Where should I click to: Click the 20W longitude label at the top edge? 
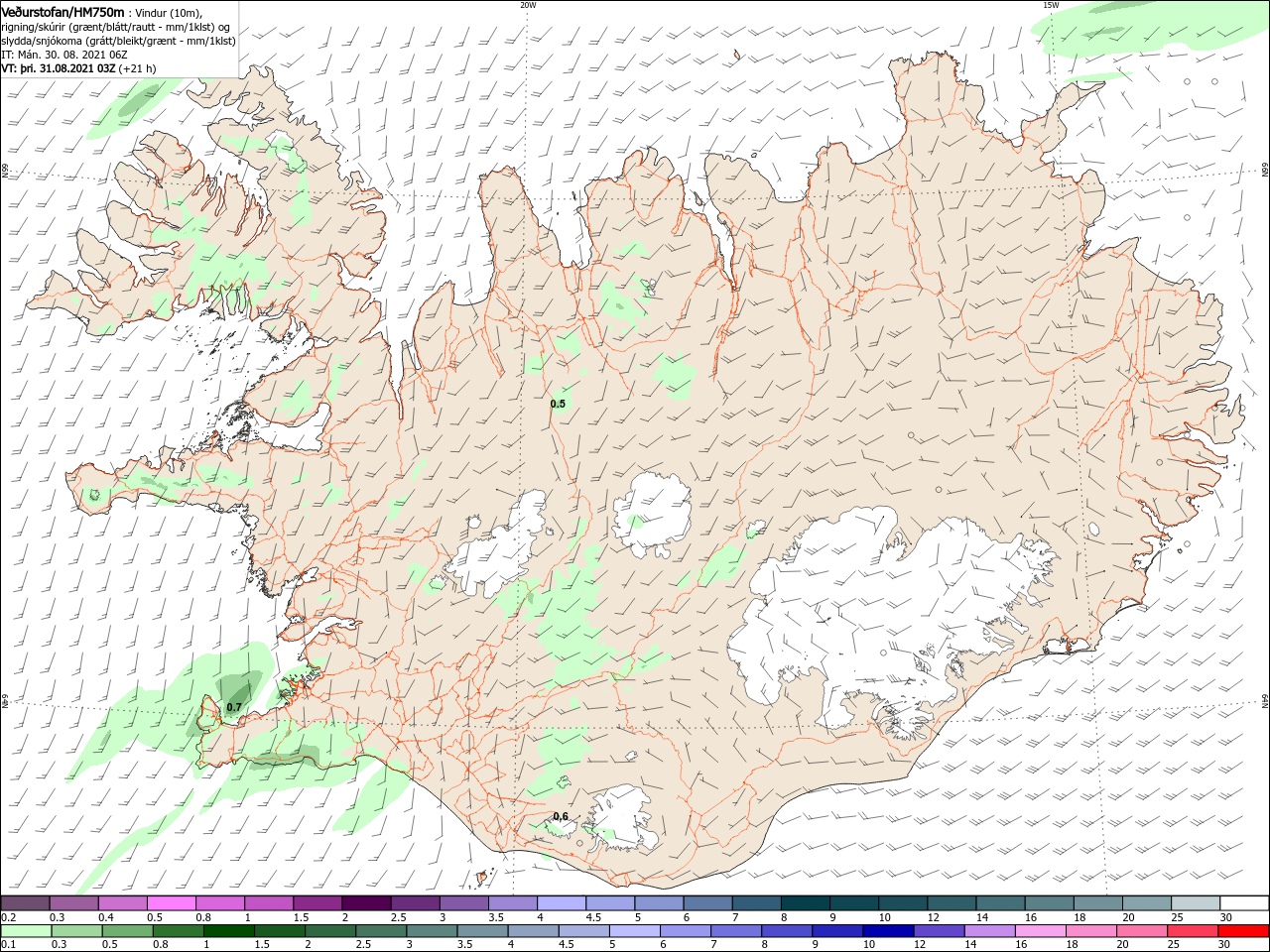[x=528, y=5]
